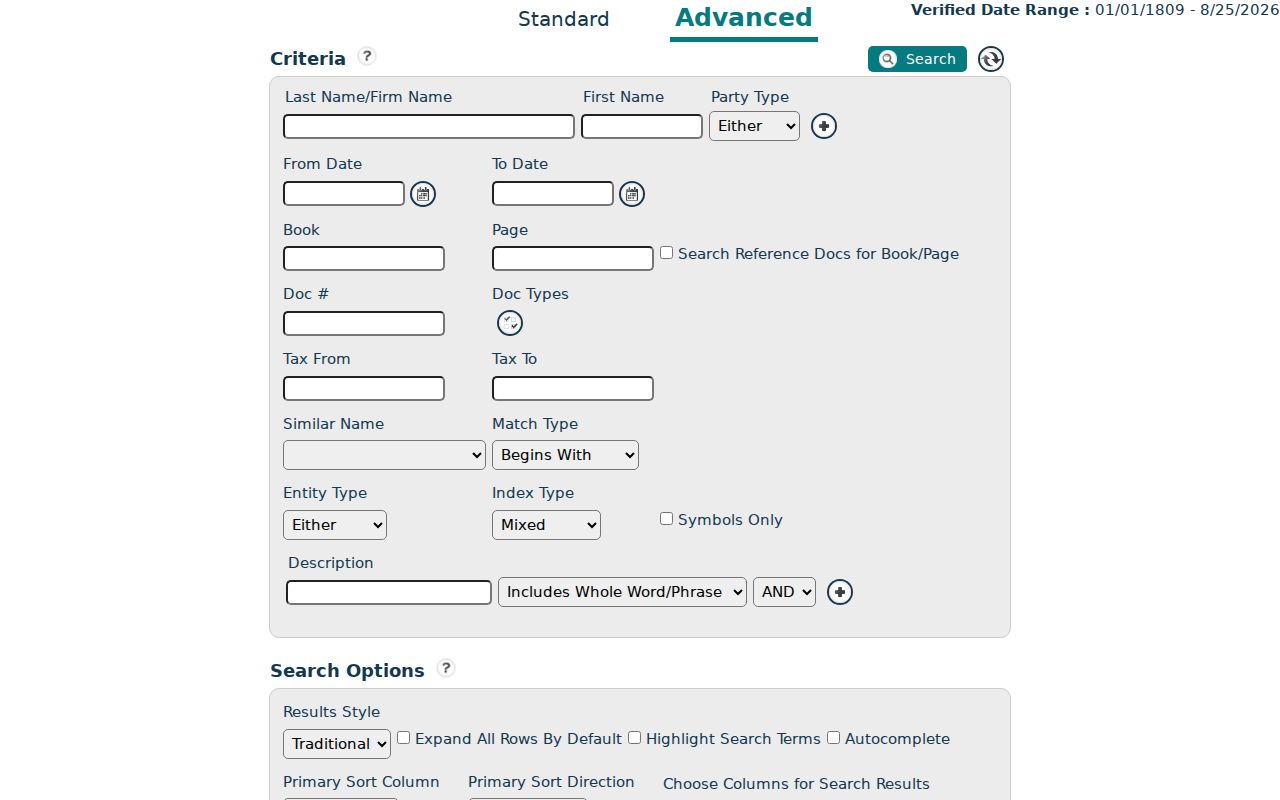Click the To Date text field

[x=553, y=193]
